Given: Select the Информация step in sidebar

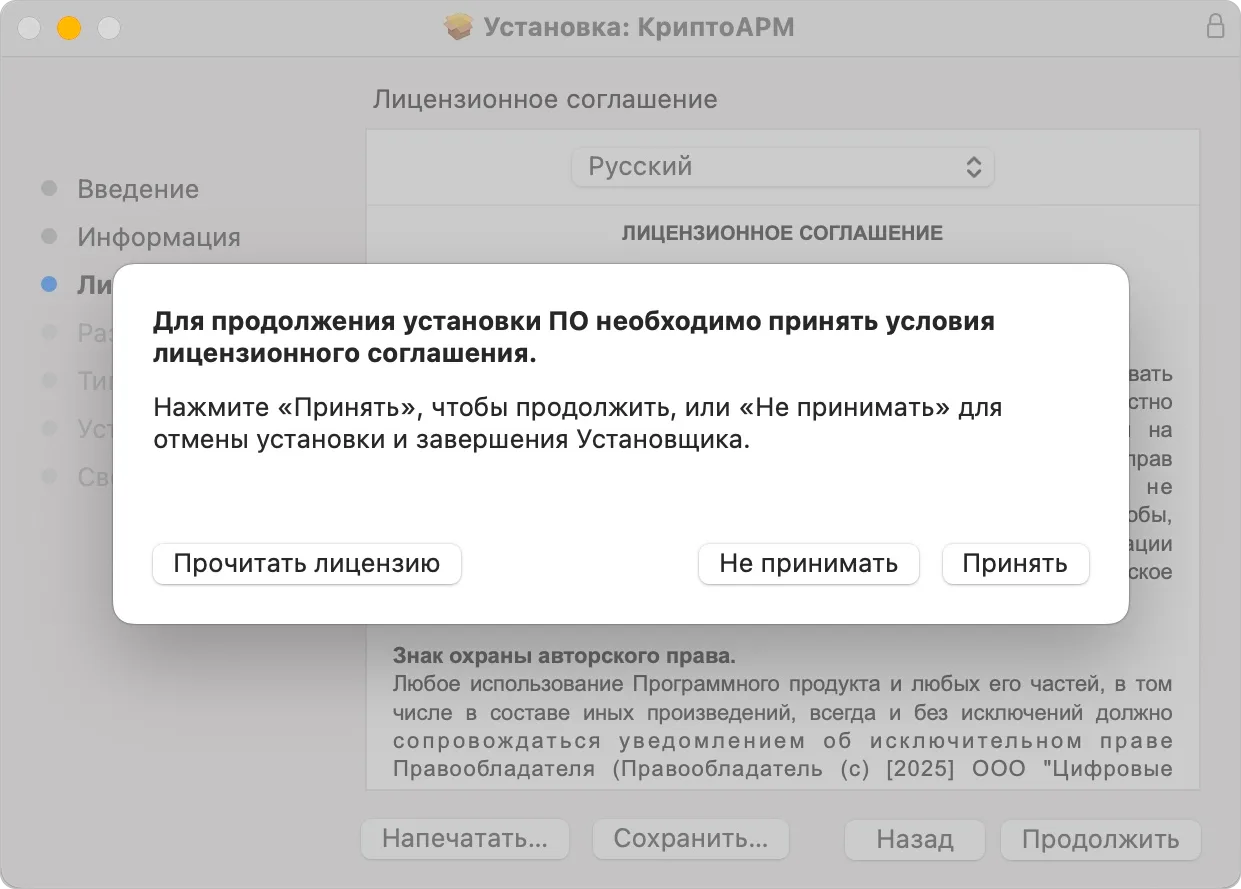Looking at the screenshot, I should pos(160,236).
